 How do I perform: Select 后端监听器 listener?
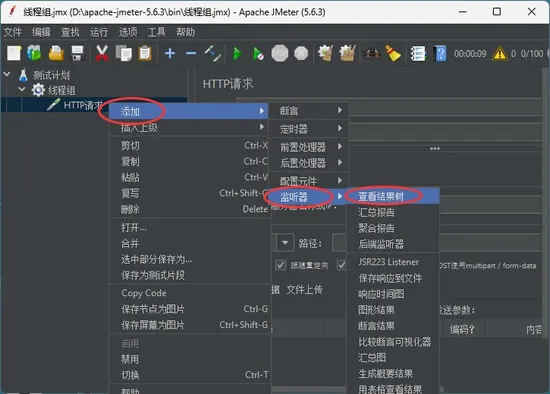coord(393,244)
